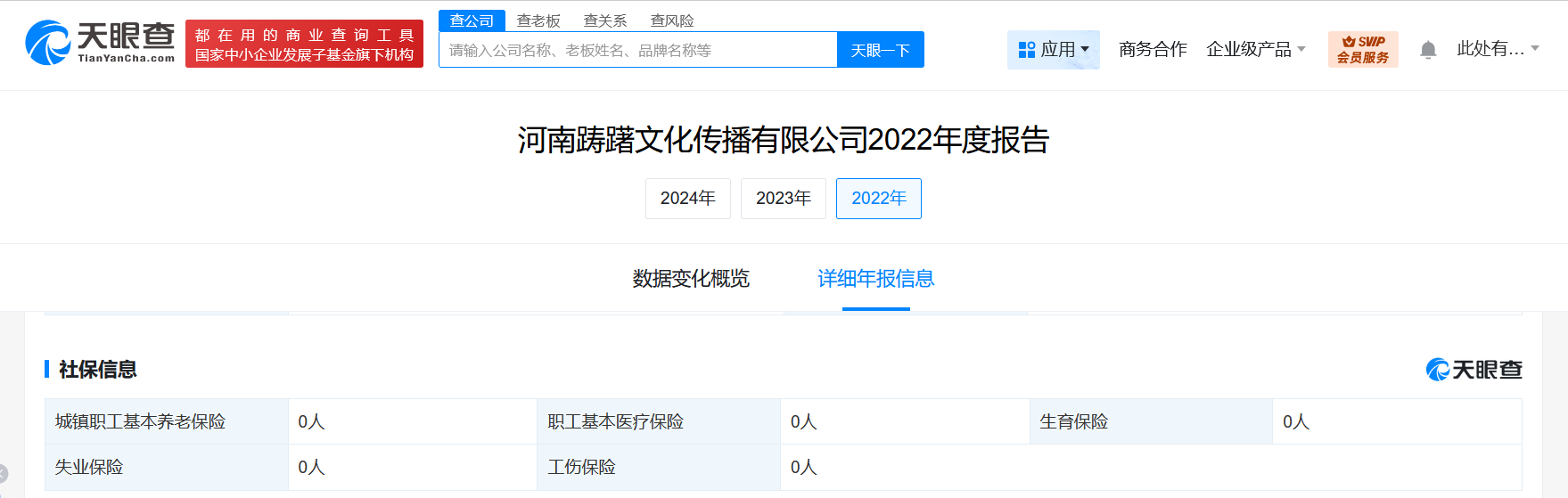This screenshot has height=498, width=1568.
Task: Open the SVIP member service badge
Action: [x=1362, y=50]
